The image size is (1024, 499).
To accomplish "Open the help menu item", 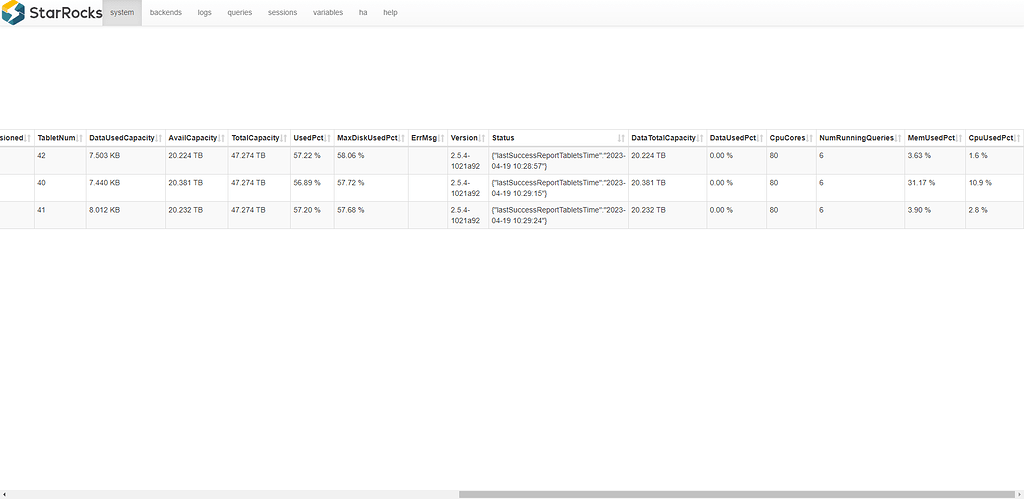I will 390,13.
